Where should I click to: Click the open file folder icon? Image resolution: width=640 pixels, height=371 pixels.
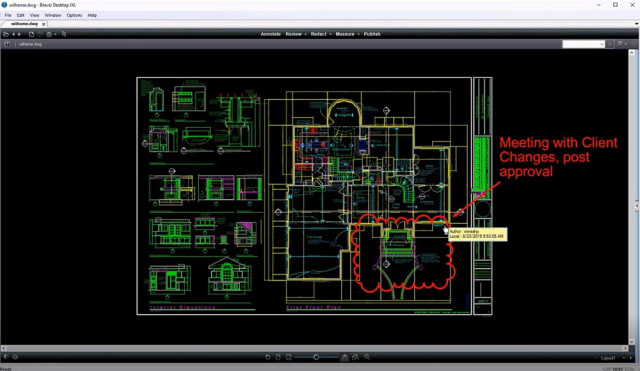tap(6, 34)
